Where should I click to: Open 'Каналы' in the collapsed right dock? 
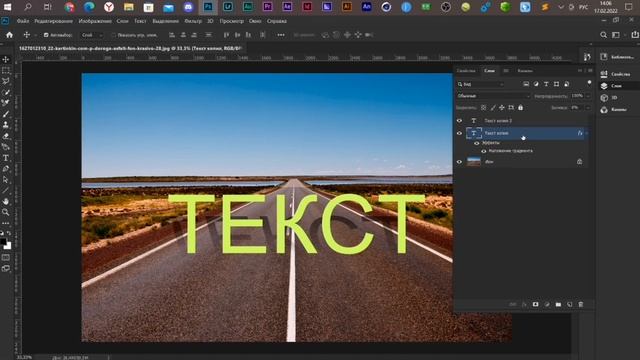(x=614, y=110)
